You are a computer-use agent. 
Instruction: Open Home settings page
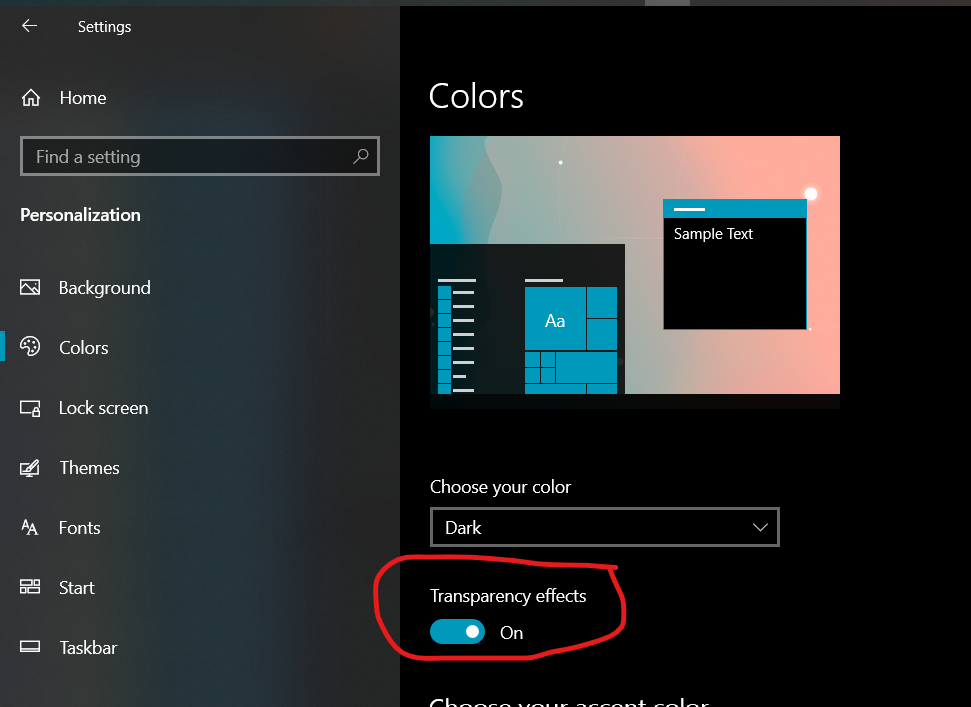coord(83,98)
